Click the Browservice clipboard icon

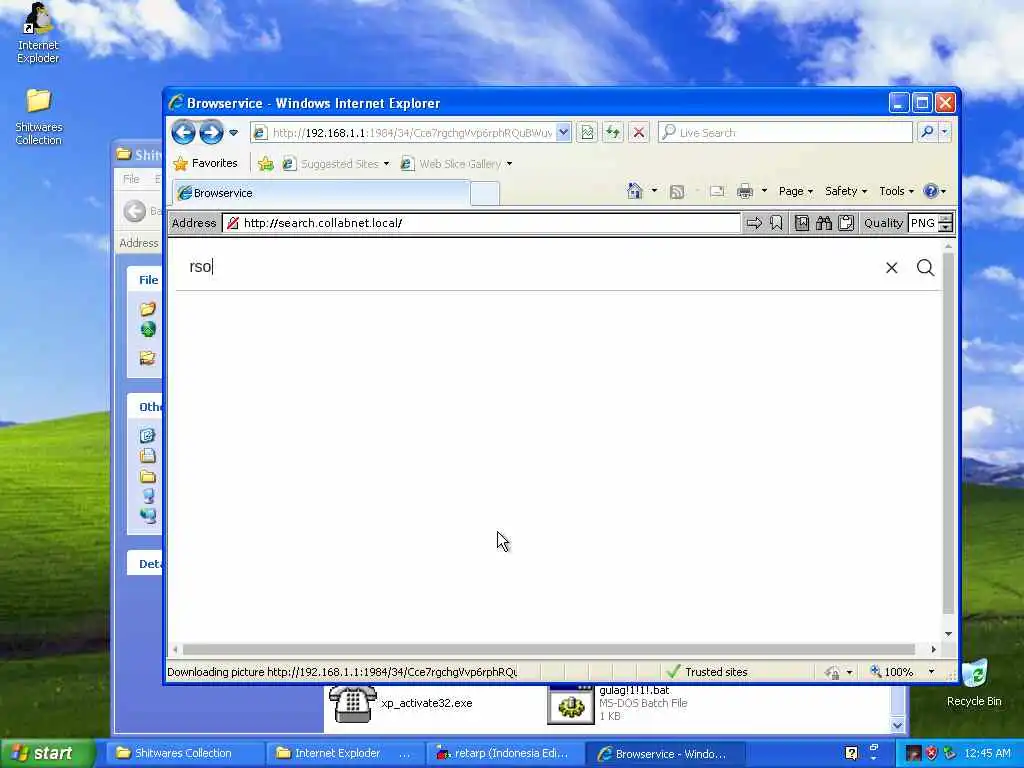pyautogui.click(x=846, y=223)
